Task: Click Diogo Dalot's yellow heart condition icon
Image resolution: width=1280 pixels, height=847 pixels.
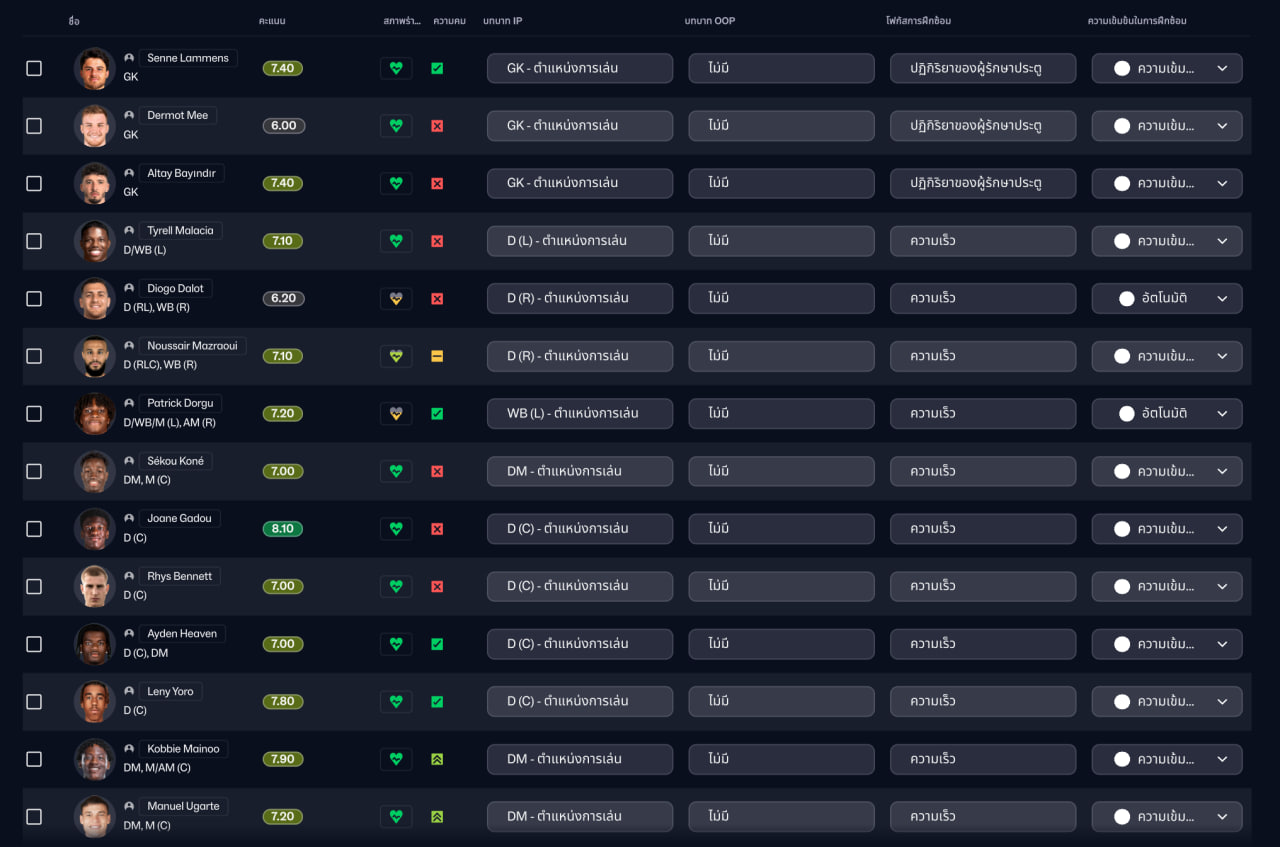Action: point(396,298)
